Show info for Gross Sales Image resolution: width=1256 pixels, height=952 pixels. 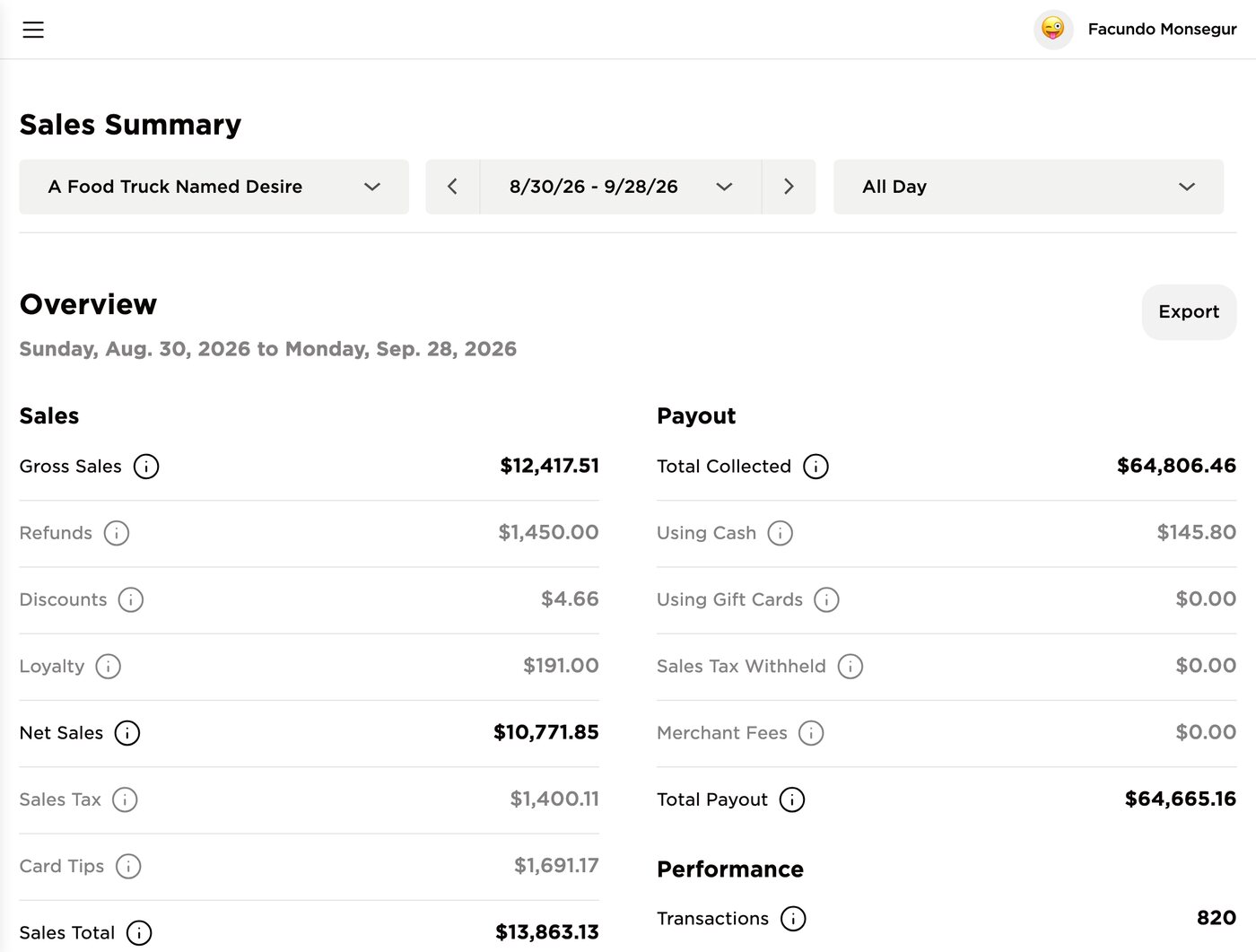pos(146,467)
